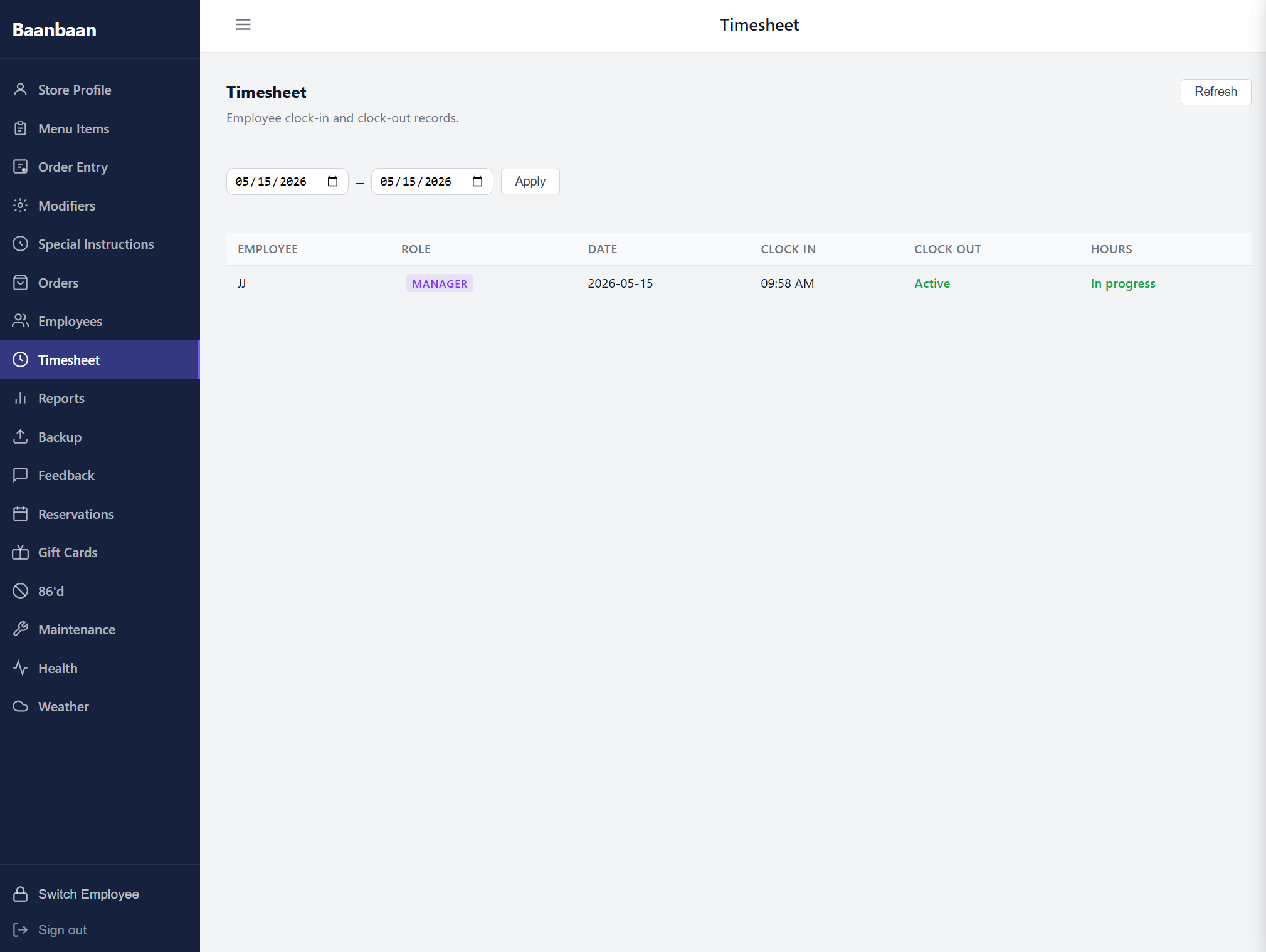This screenshot has height=952, width=1266.
Task: Open the end date calendar picker icon
Action: click(477, 181)
